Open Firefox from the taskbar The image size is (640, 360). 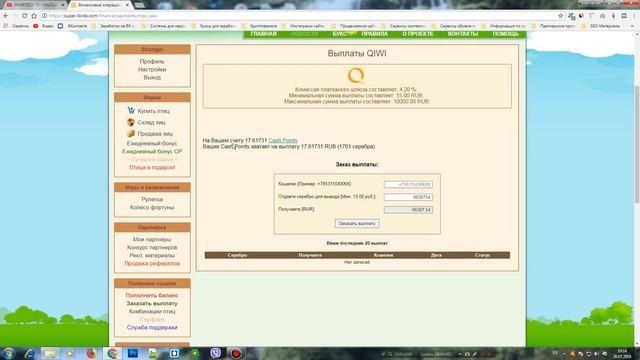pos(91,353)
